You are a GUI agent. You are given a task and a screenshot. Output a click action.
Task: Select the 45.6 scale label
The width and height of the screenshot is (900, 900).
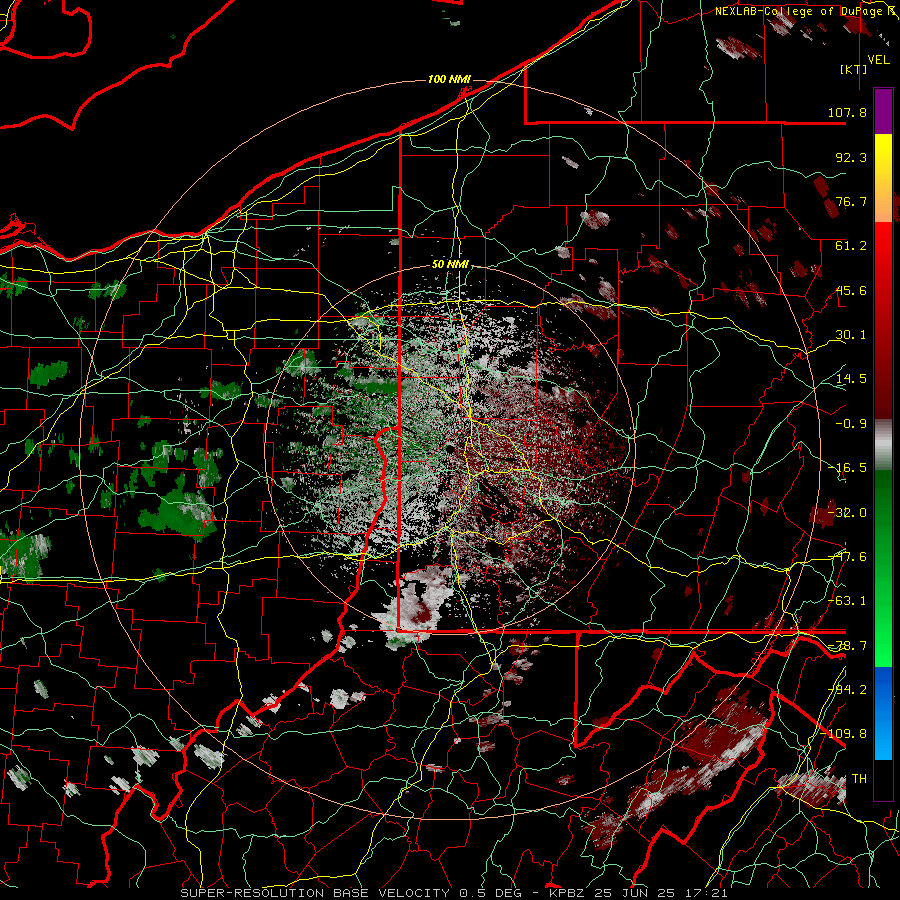click(x=851, y=290)
